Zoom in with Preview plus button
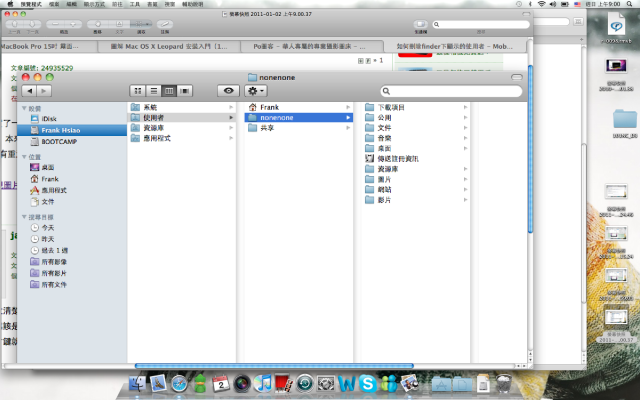The height and width of the screenshot is (400, 640). 73,24
